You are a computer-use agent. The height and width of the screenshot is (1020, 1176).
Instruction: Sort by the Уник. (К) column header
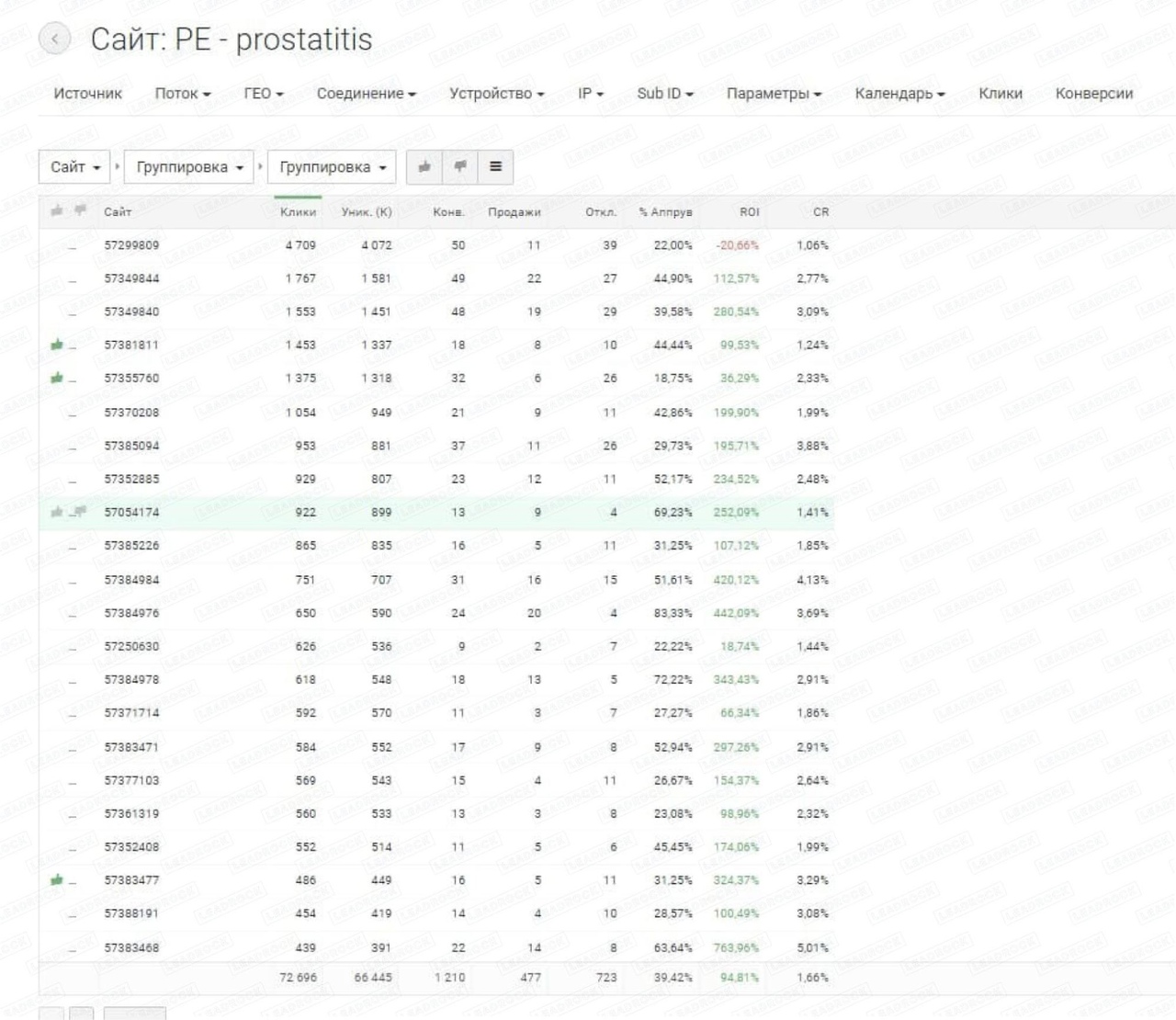click(x=367, y=212)
